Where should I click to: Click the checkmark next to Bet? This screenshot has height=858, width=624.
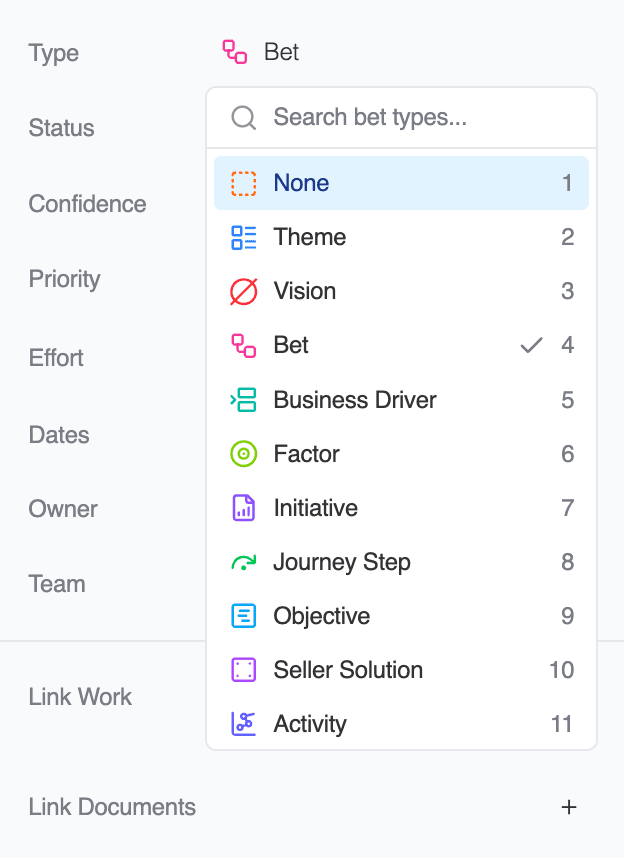(x=532, y=346)
